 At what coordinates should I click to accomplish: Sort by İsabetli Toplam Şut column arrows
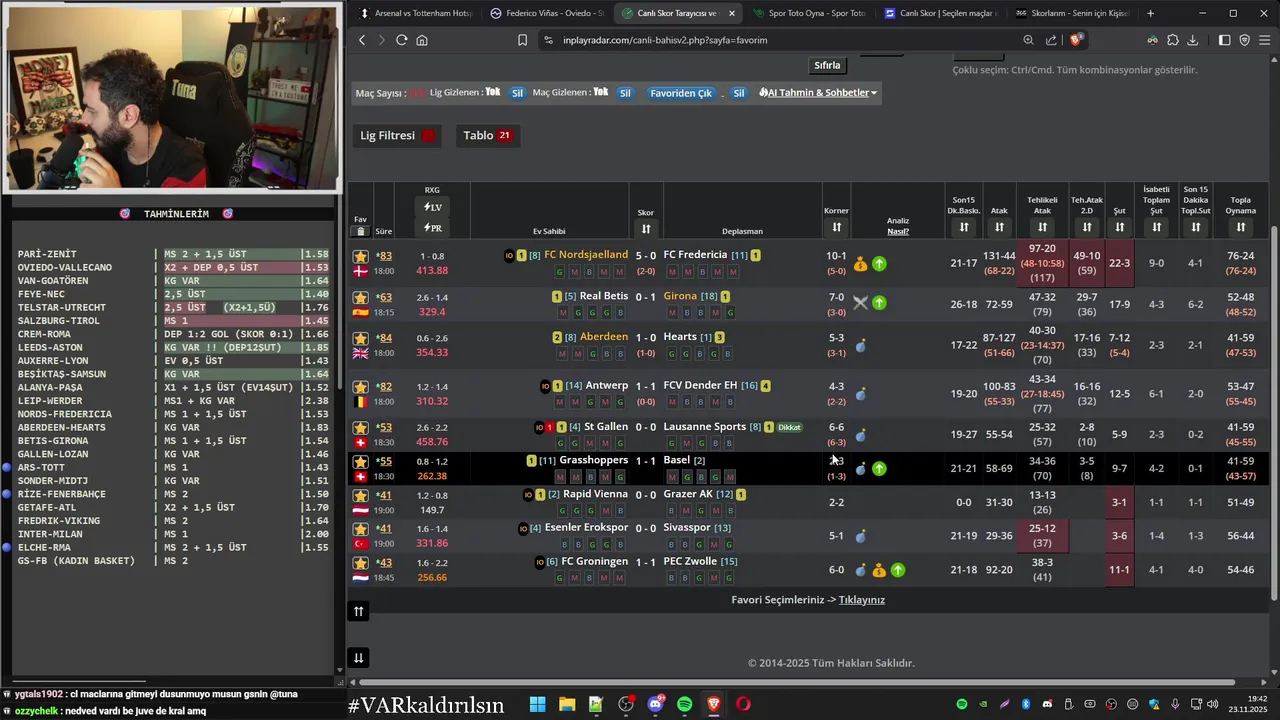tap(1156, 228)
